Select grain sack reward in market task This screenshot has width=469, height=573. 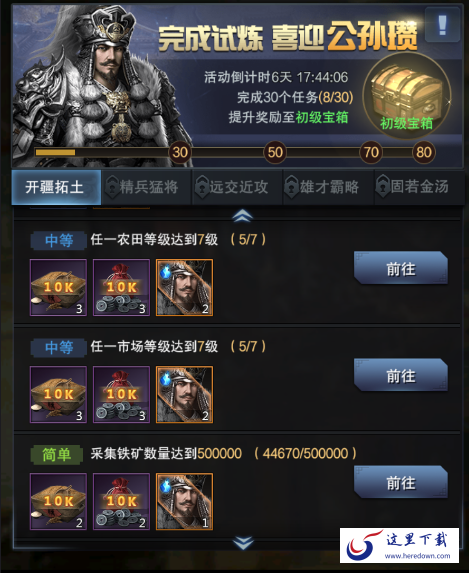[58, 395]
